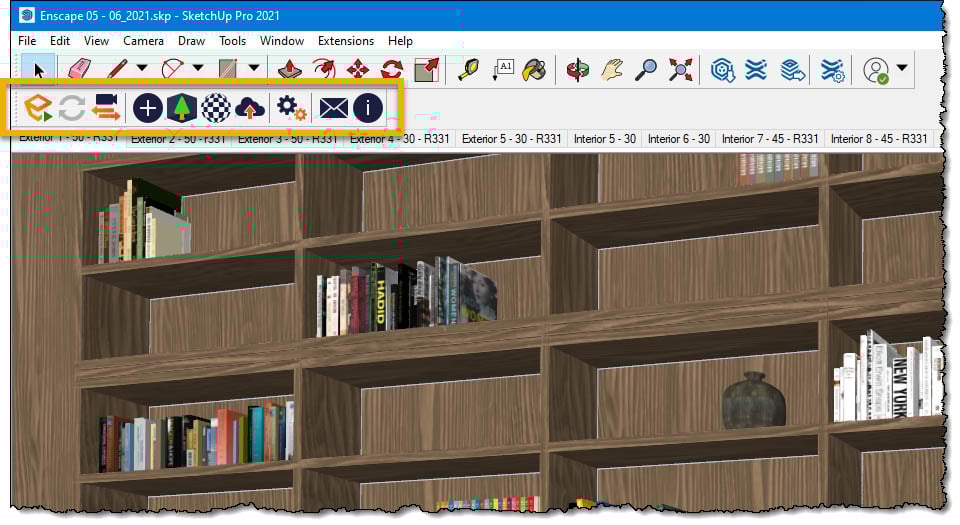Switch to Interior 5 - 30 scene tab
The image size is (960, 525).
tap(605, 139)
